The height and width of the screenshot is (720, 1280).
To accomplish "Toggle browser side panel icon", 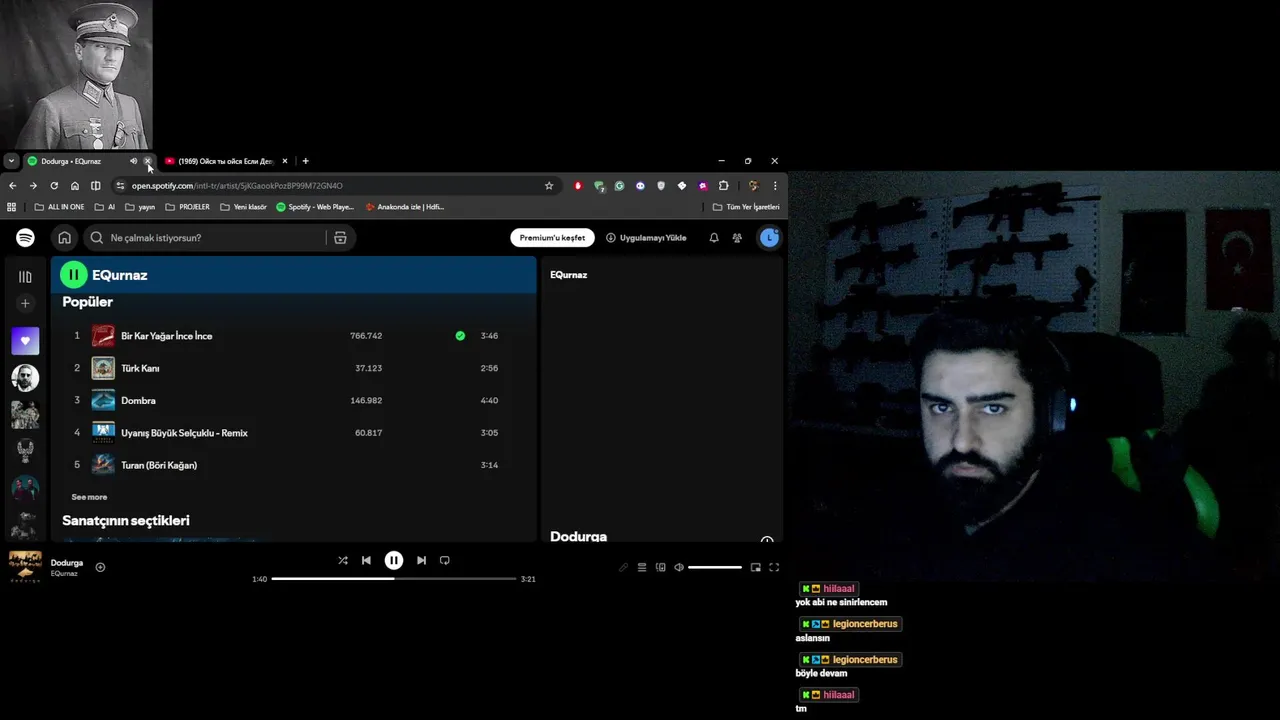I will [x=96, y=186].
